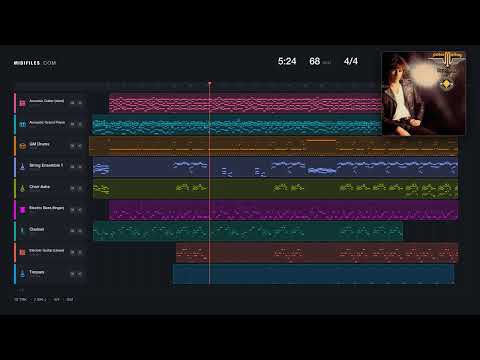Mute the String Ensemble 1 track

tap(72, 167)
